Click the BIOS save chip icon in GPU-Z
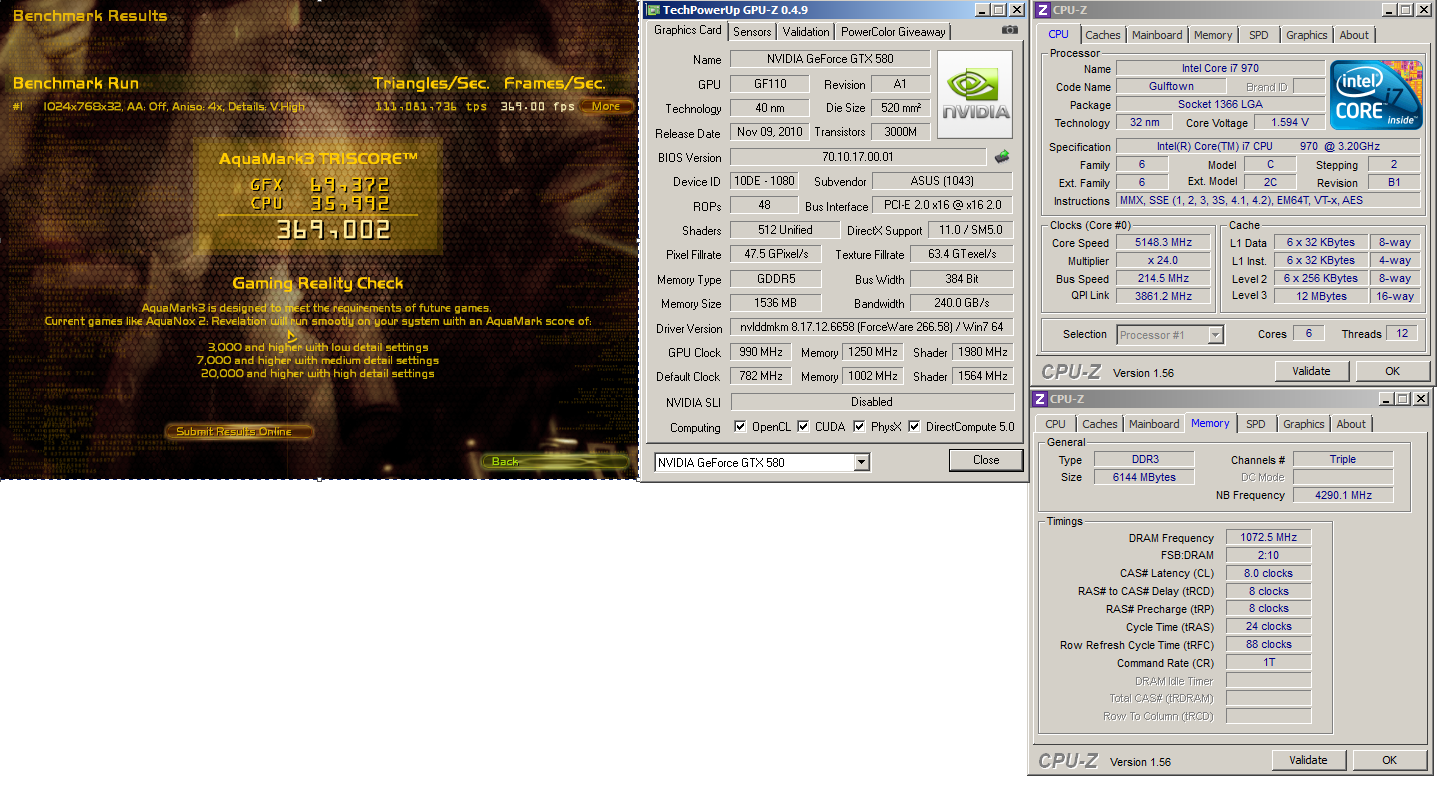This screenshot has width=1441, height=793. pos(1001,156)
